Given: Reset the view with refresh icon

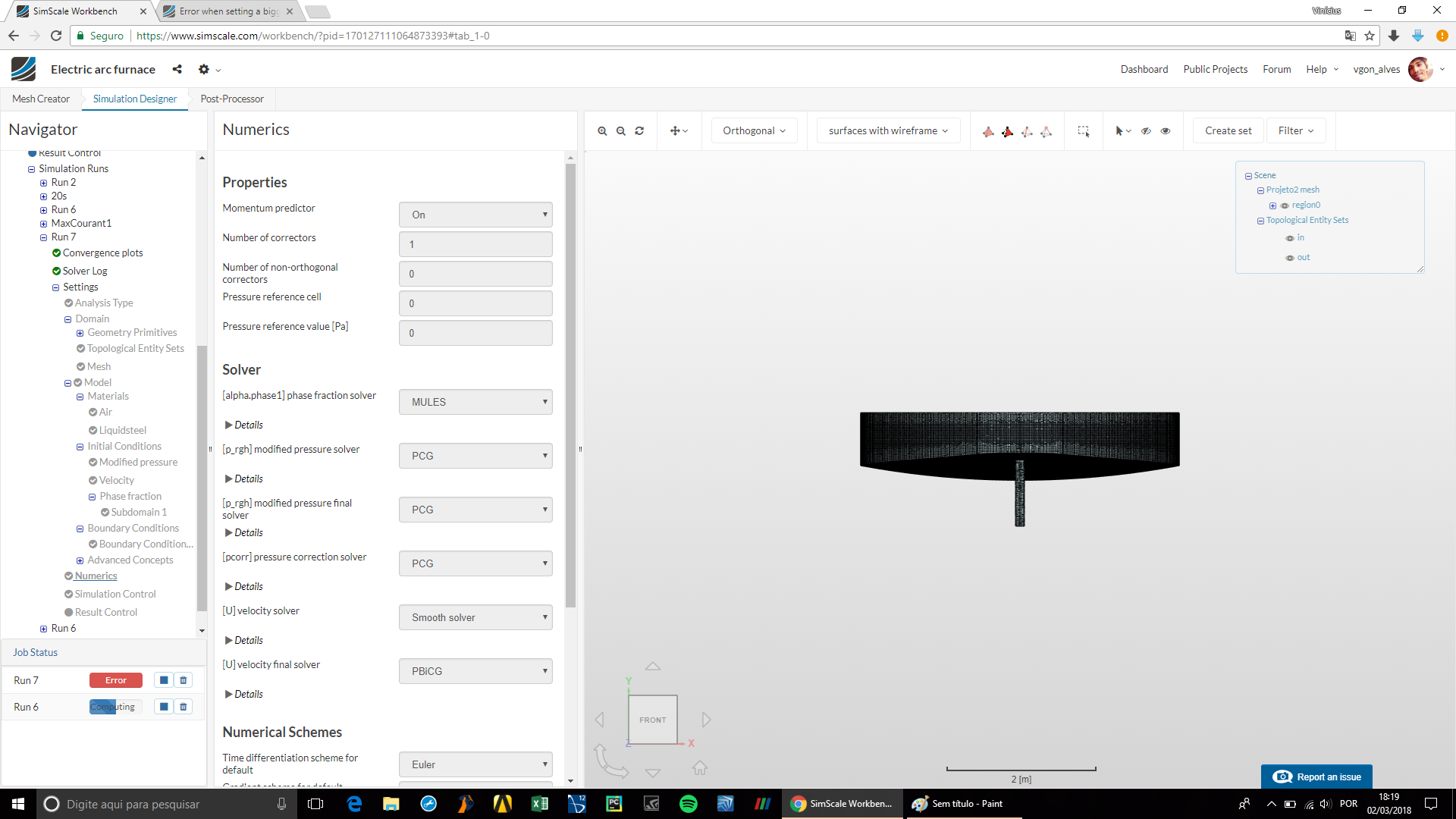Looking at the screenshot, I should 639,131.
